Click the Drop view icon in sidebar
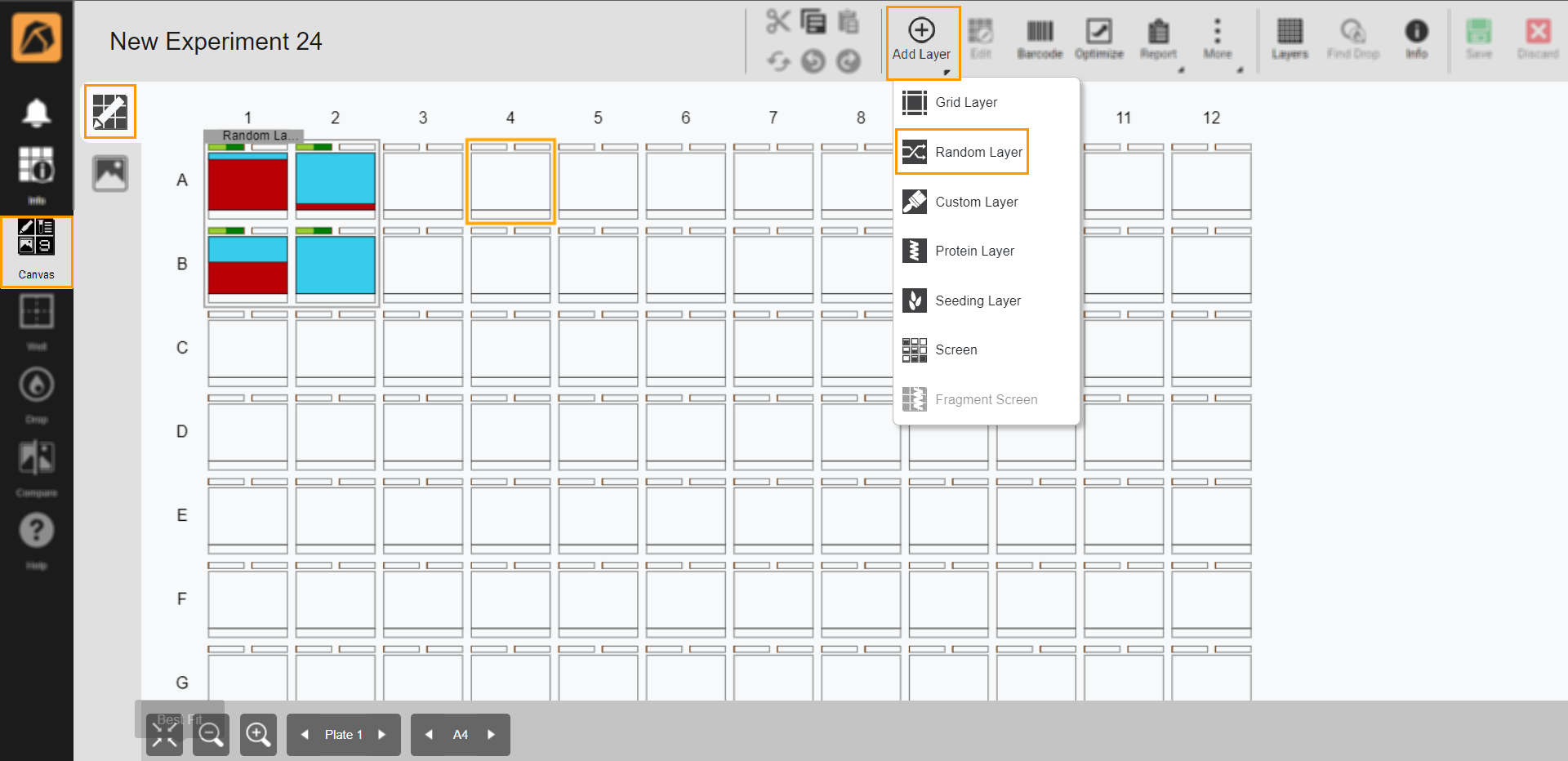1568x761 pixels. click(36, 385)
